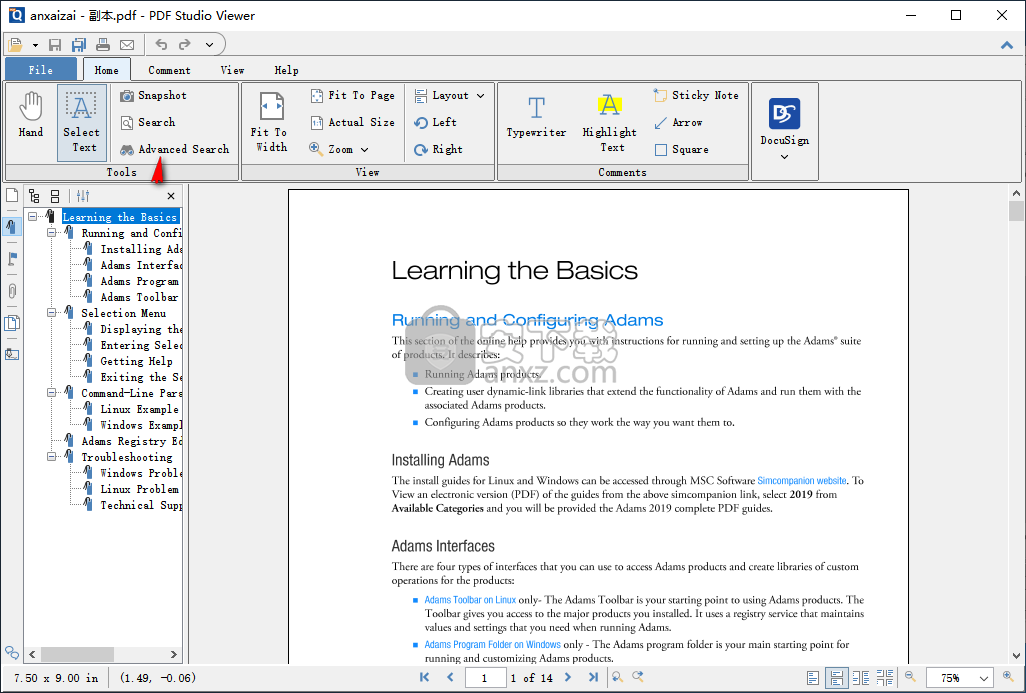Open the 75% zoom level combo box
This screenshot has width=1026, height=693.
point(961,678)
